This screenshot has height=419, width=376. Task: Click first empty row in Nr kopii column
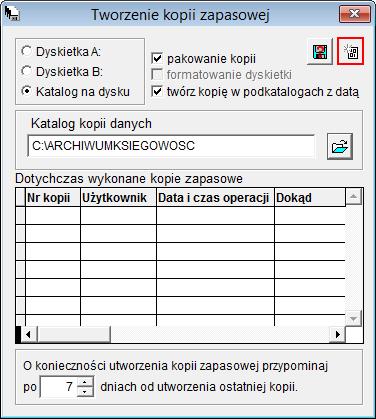pos(53,216)
